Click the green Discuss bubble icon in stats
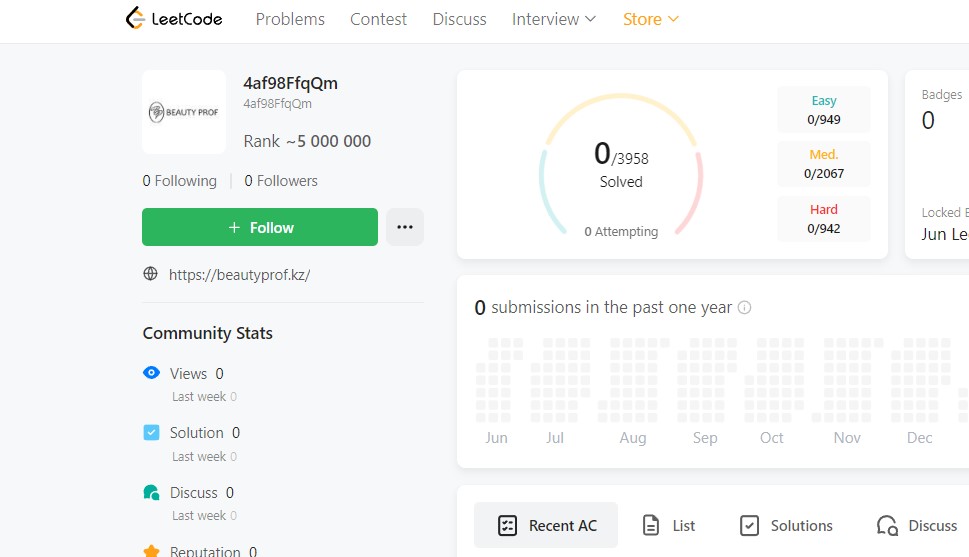The image size is (969, 557). pos(151,492)
